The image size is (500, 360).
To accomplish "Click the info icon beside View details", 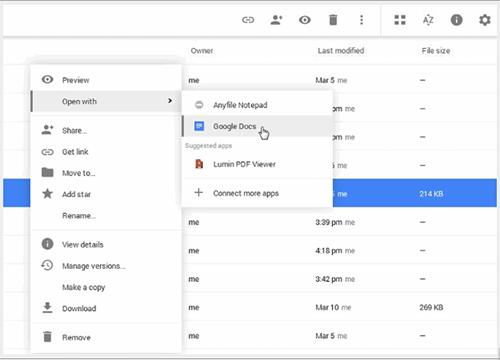I will [x=47, y=244].
